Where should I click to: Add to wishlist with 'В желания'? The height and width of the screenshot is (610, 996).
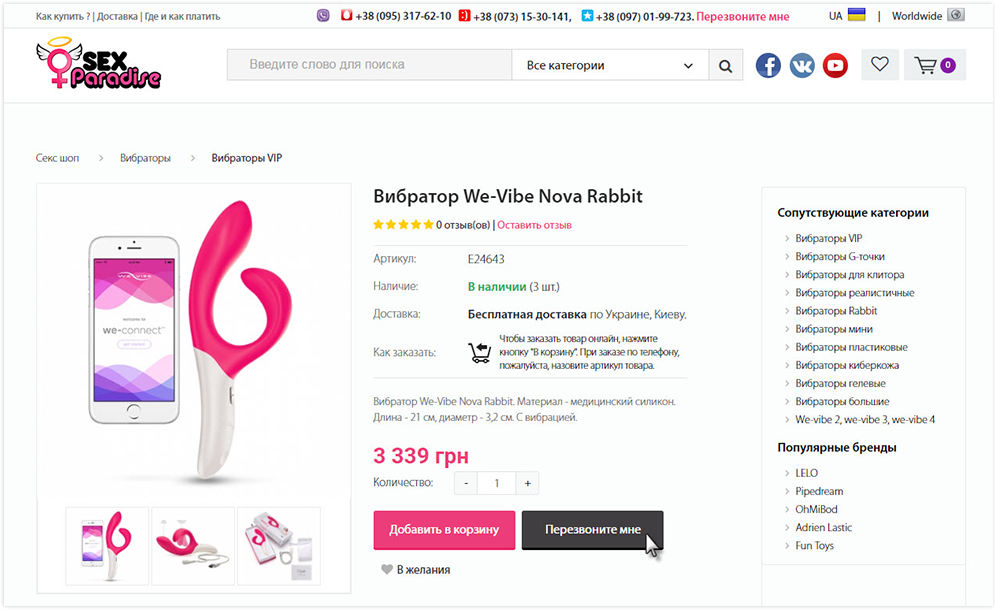(x=416, y=570)
